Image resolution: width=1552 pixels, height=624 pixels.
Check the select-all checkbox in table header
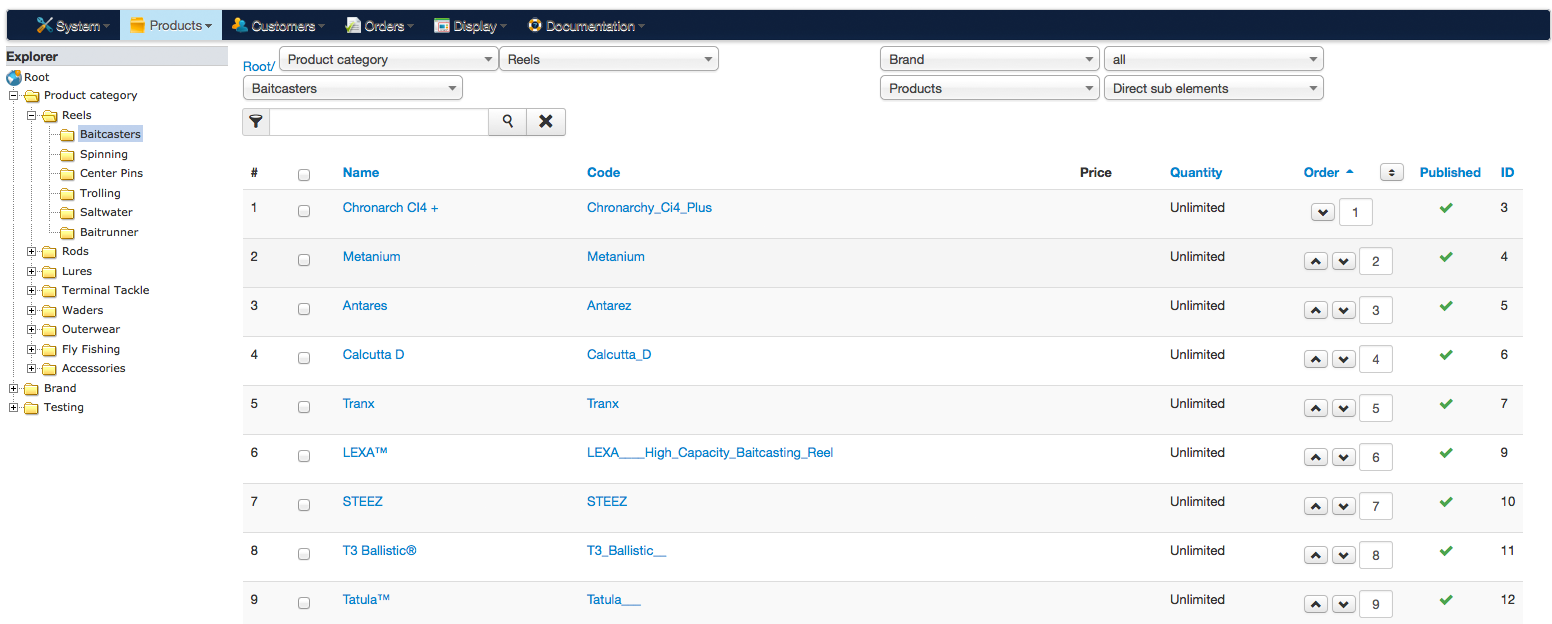point(304,175)
